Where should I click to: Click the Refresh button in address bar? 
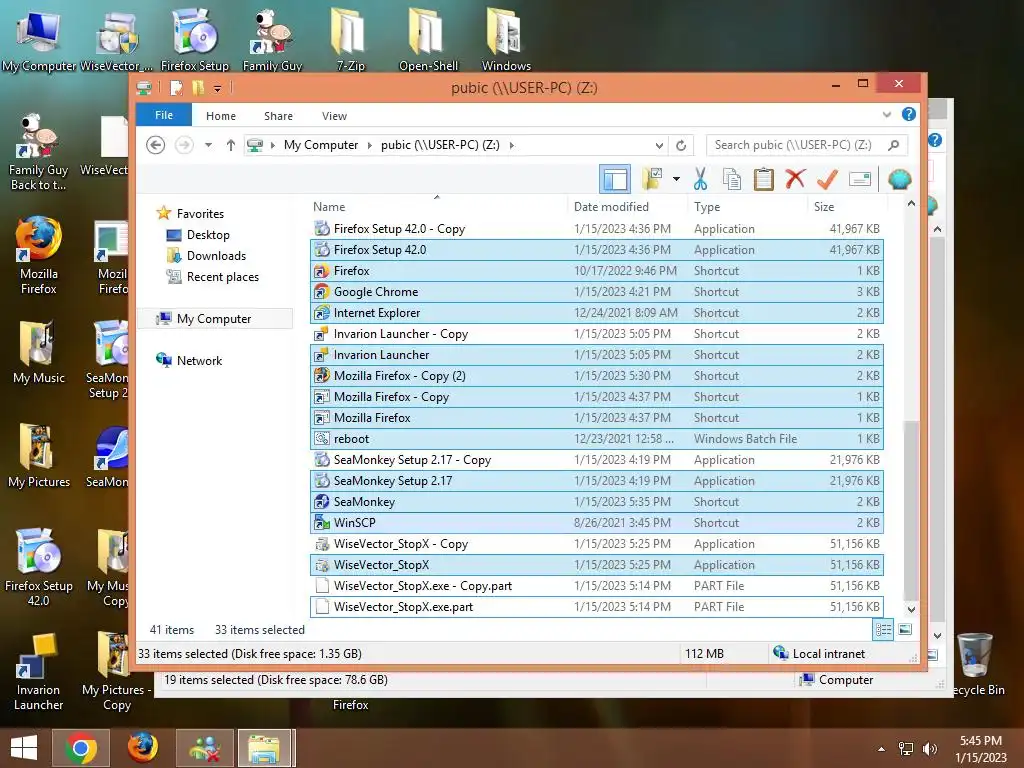coord(681,145)
